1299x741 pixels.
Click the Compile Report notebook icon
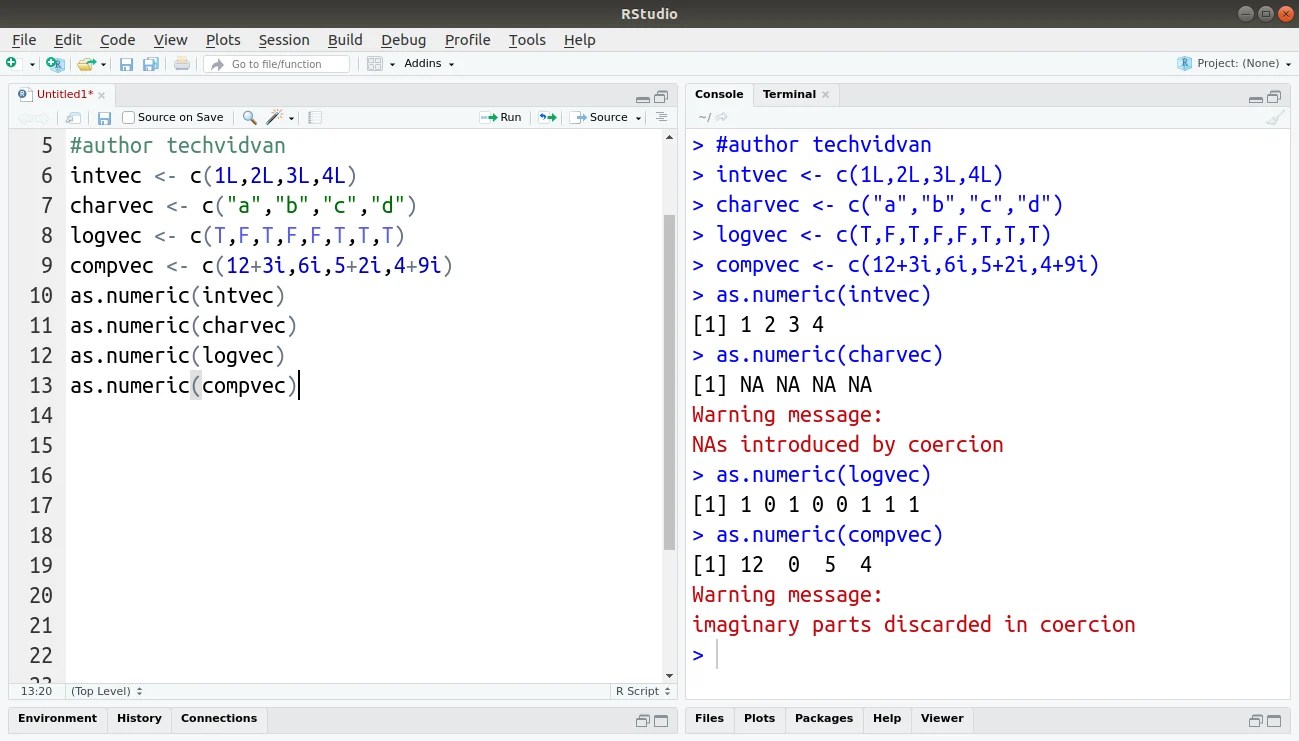pos(315,118)
